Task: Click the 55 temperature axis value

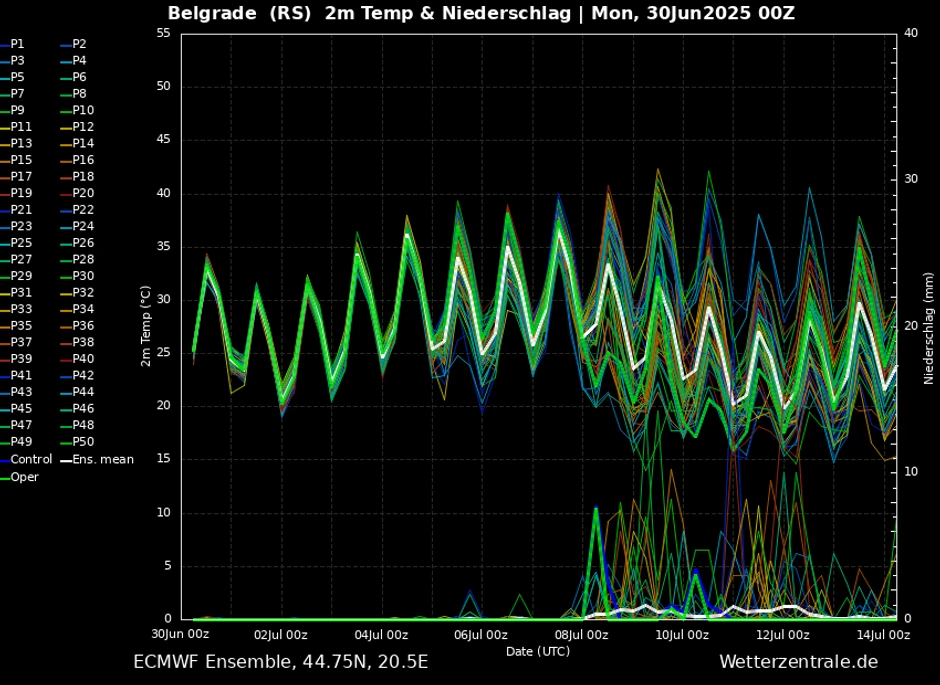Action: 162,34
